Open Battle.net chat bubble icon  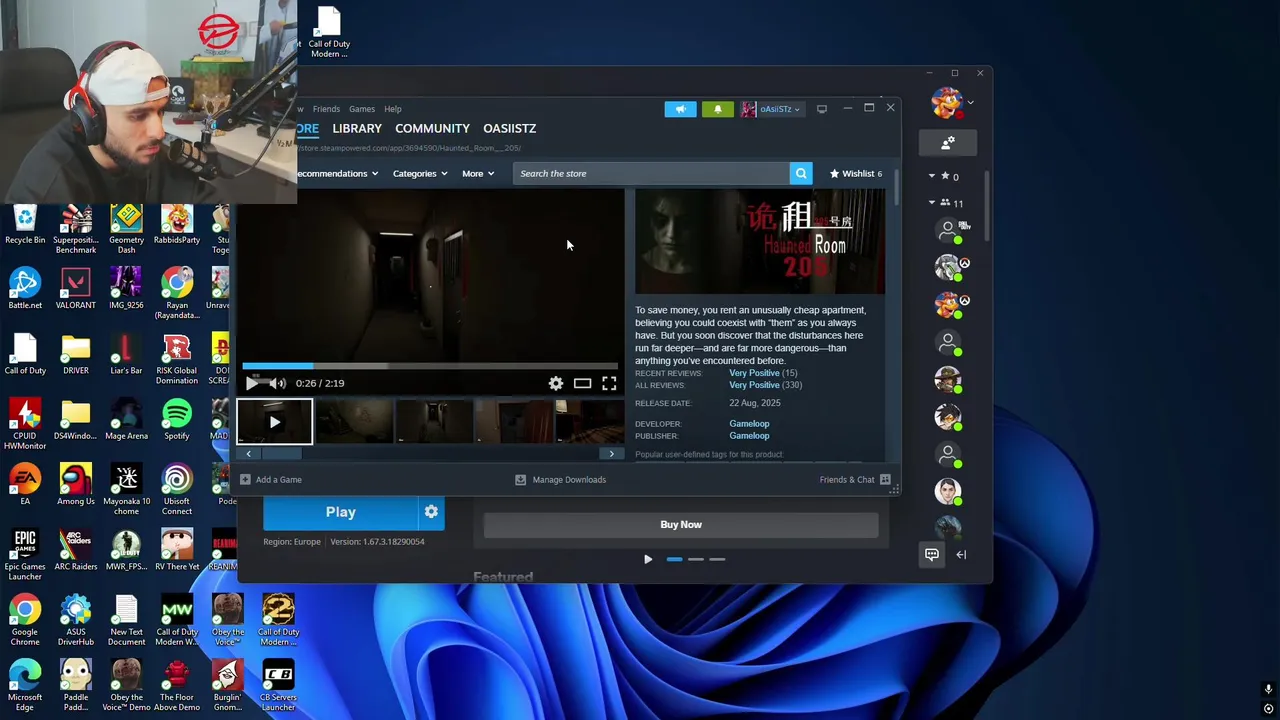coord(932,554)
